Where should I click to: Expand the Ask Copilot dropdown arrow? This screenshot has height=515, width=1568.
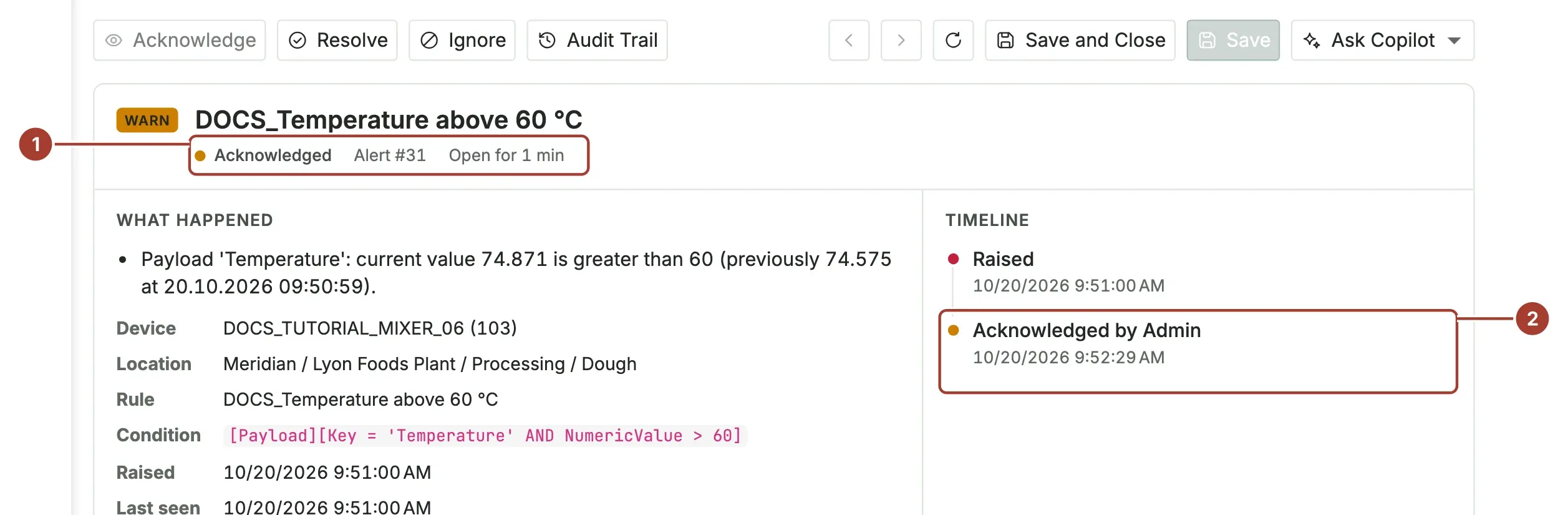tap(1454, 41)
